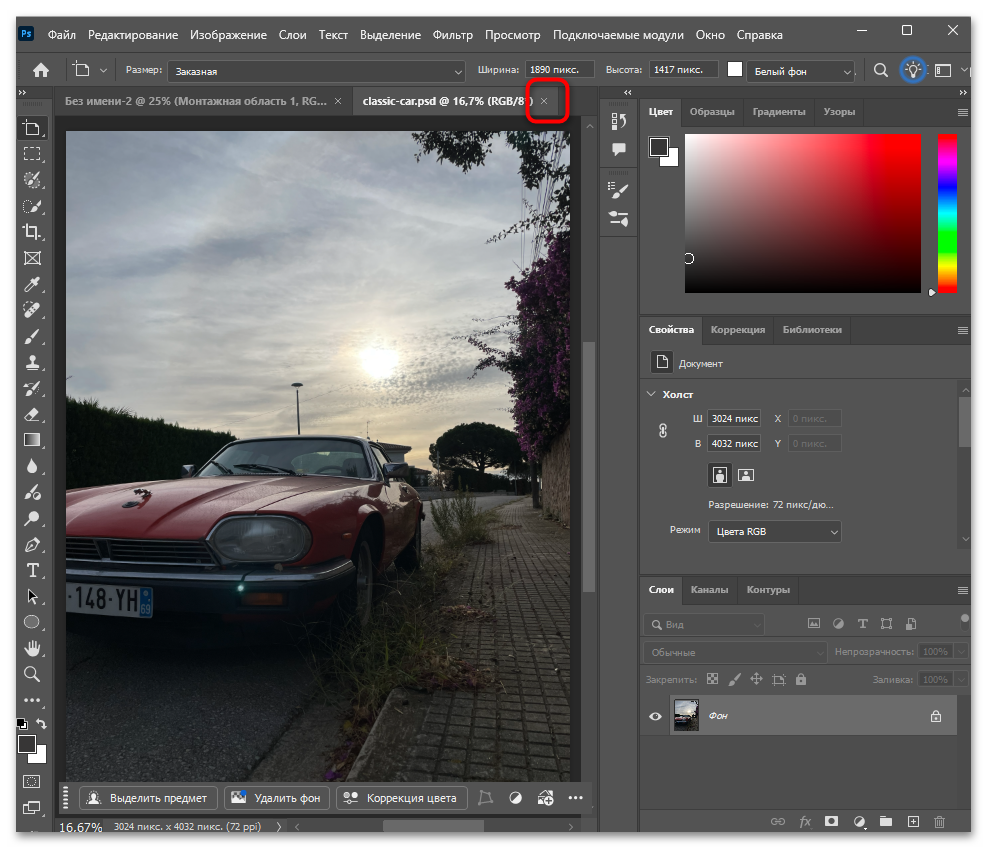This screenshot has height=848, width=987.
Task: Delete layer with the trash icon
Action: tap(939, 821)
